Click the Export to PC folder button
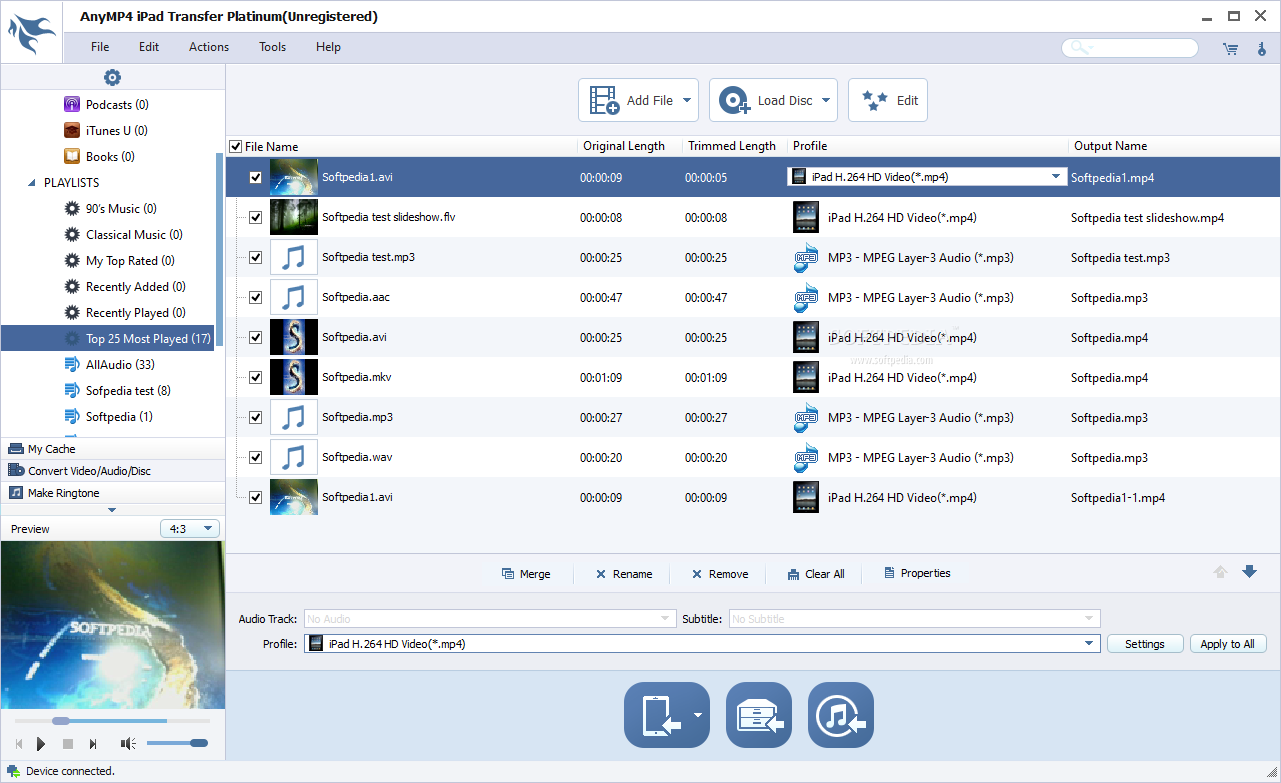 [x=759, y=715]
